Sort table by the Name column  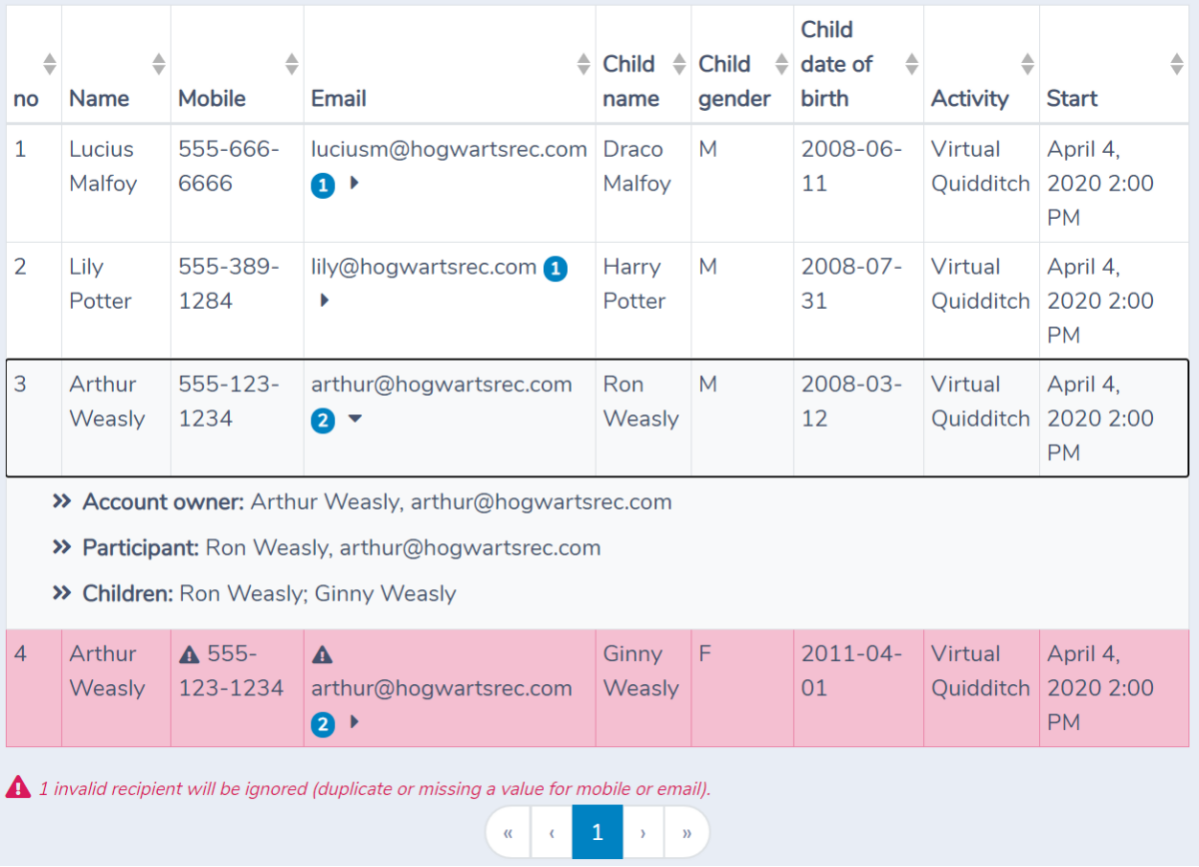coord(158,64)
